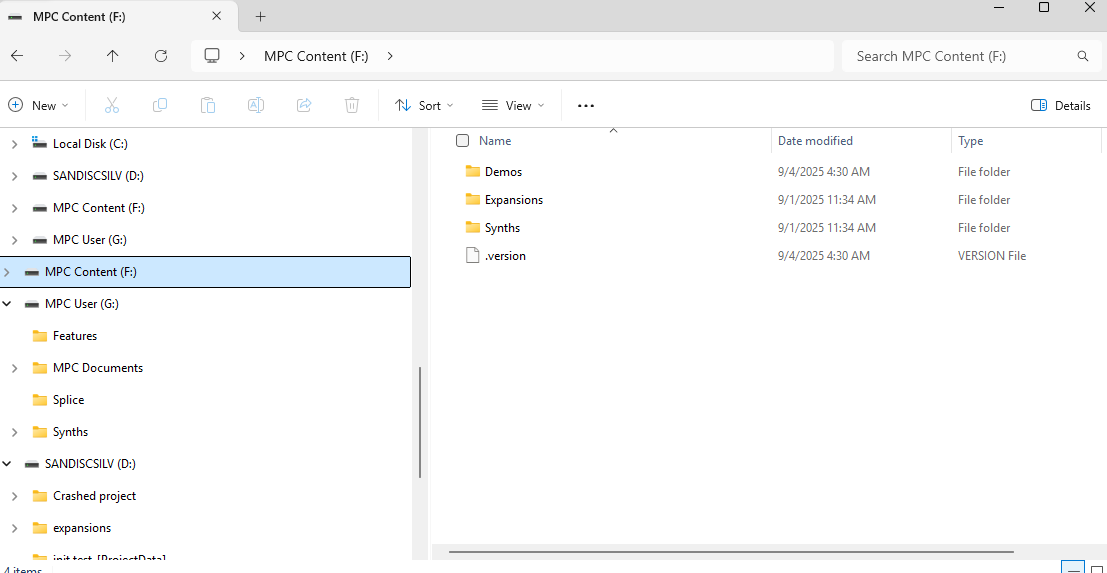
Task: Expand the nested MPC Content (F:) node
Action: [15, 208]
